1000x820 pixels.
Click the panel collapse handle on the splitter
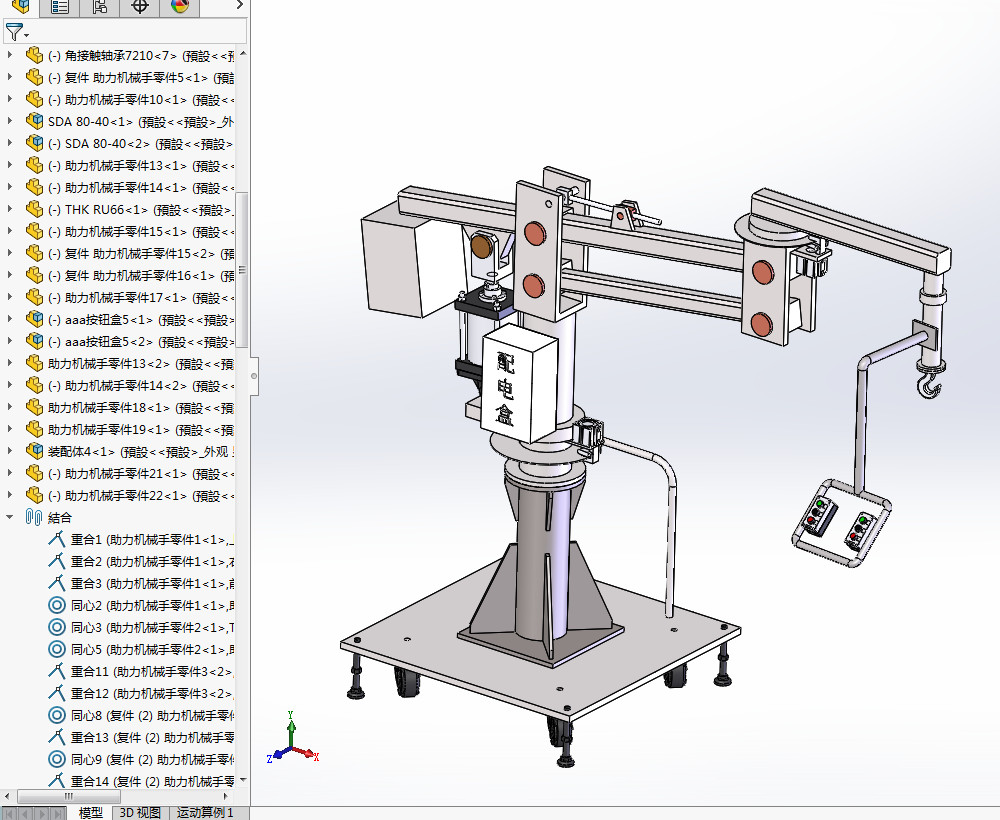(x=254, y=376)
